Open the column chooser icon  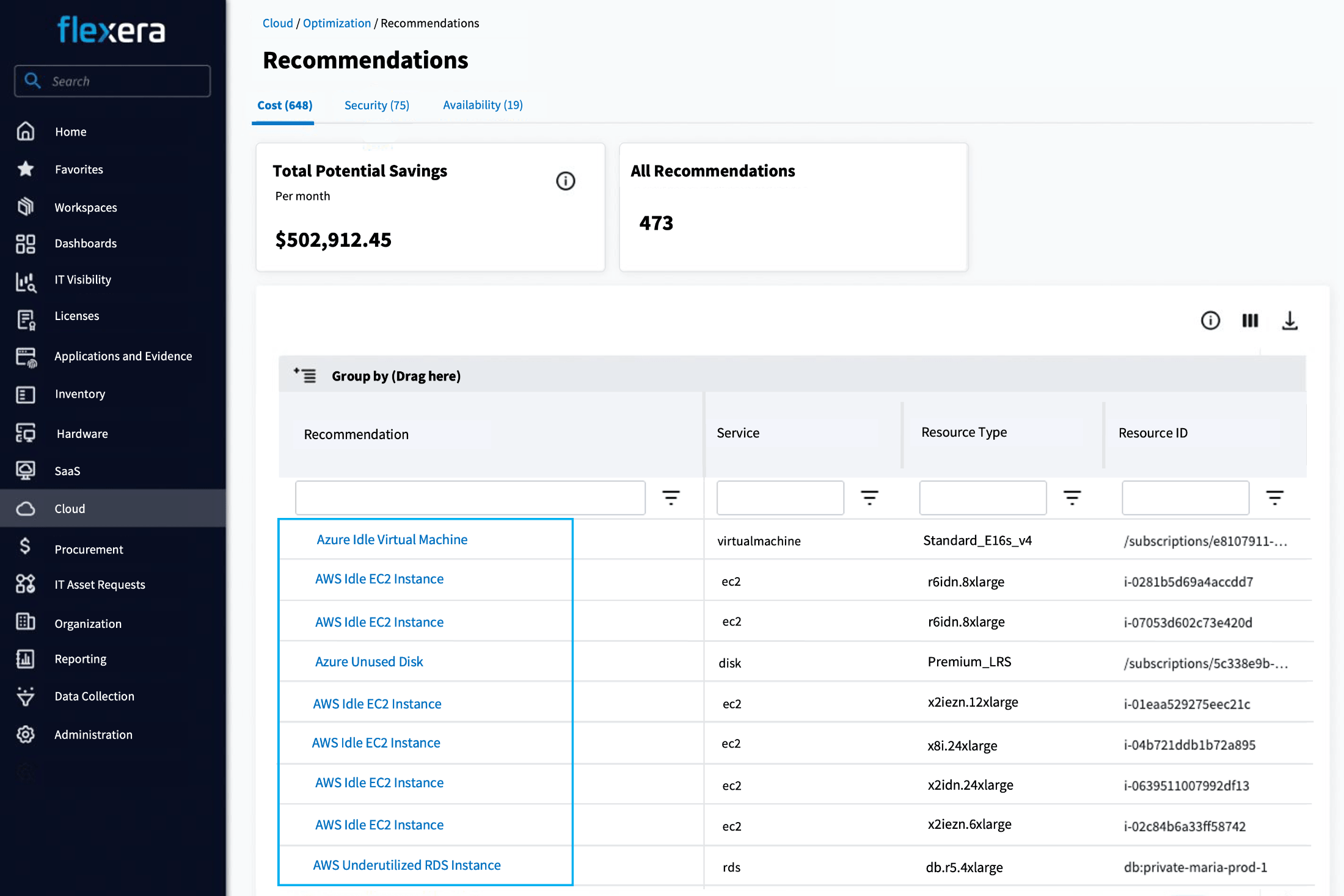pyautogui.click(x=1250, y=321)
